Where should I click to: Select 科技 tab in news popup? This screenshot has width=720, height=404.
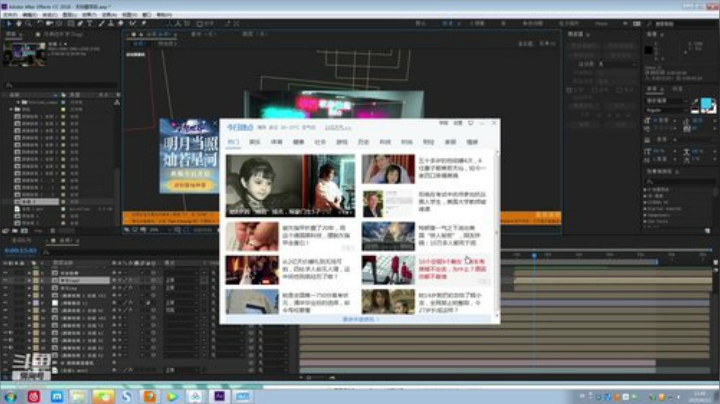point(385,142)
